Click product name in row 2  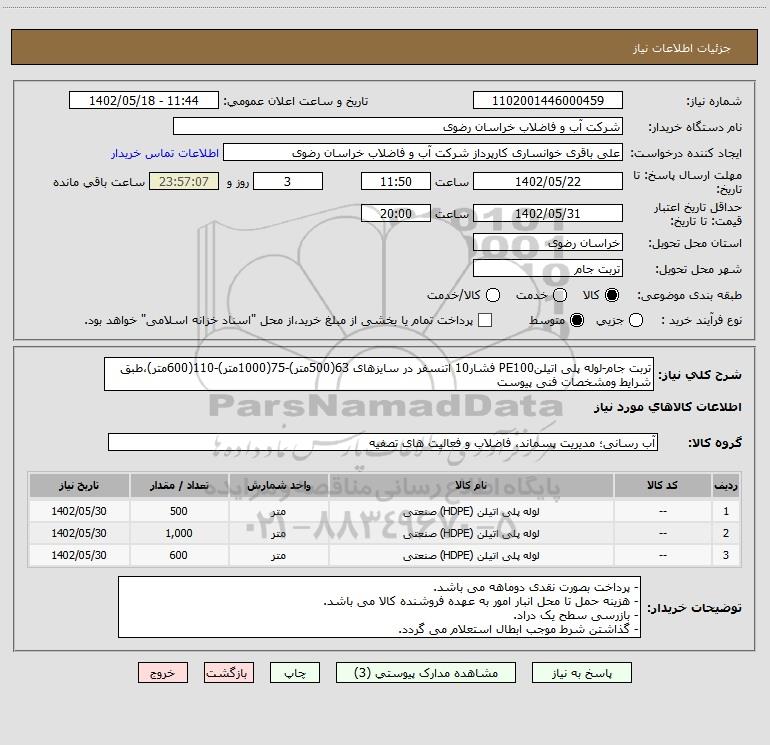(470, 533)
